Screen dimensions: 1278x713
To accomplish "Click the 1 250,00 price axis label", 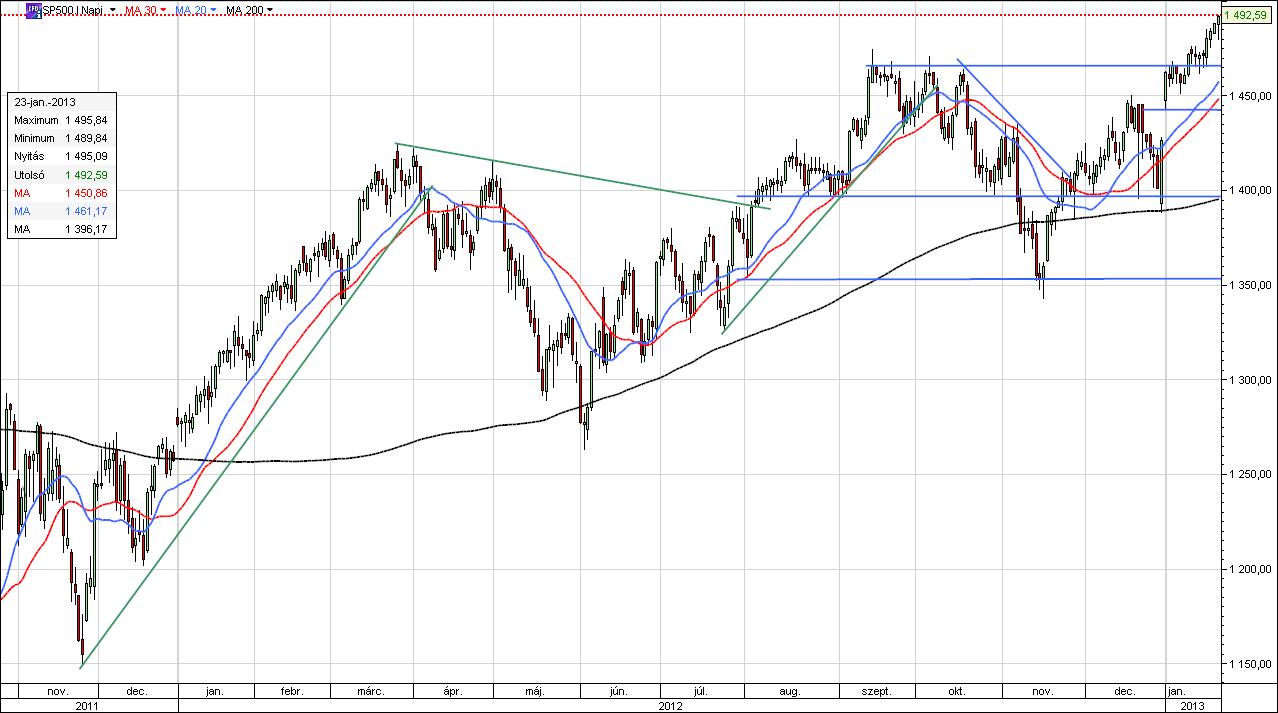I will 1248,474.
